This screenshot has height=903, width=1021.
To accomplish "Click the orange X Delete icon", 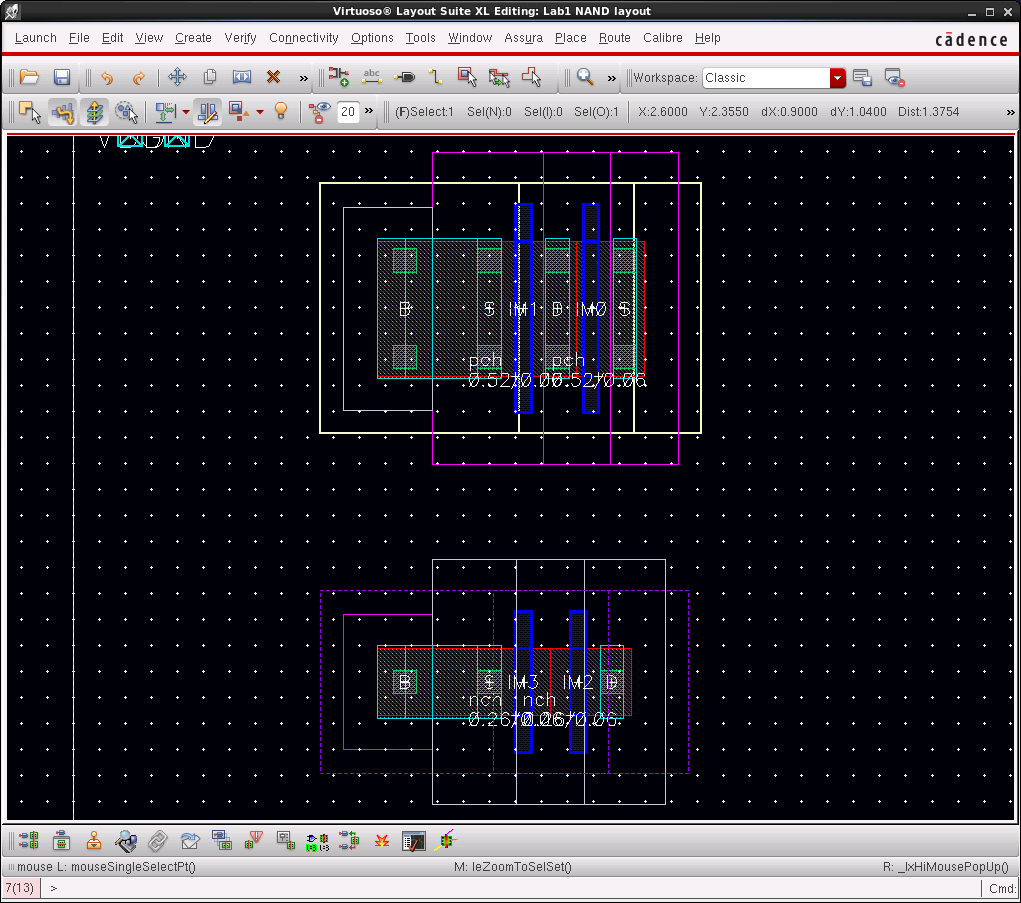I will coord(273,77).
